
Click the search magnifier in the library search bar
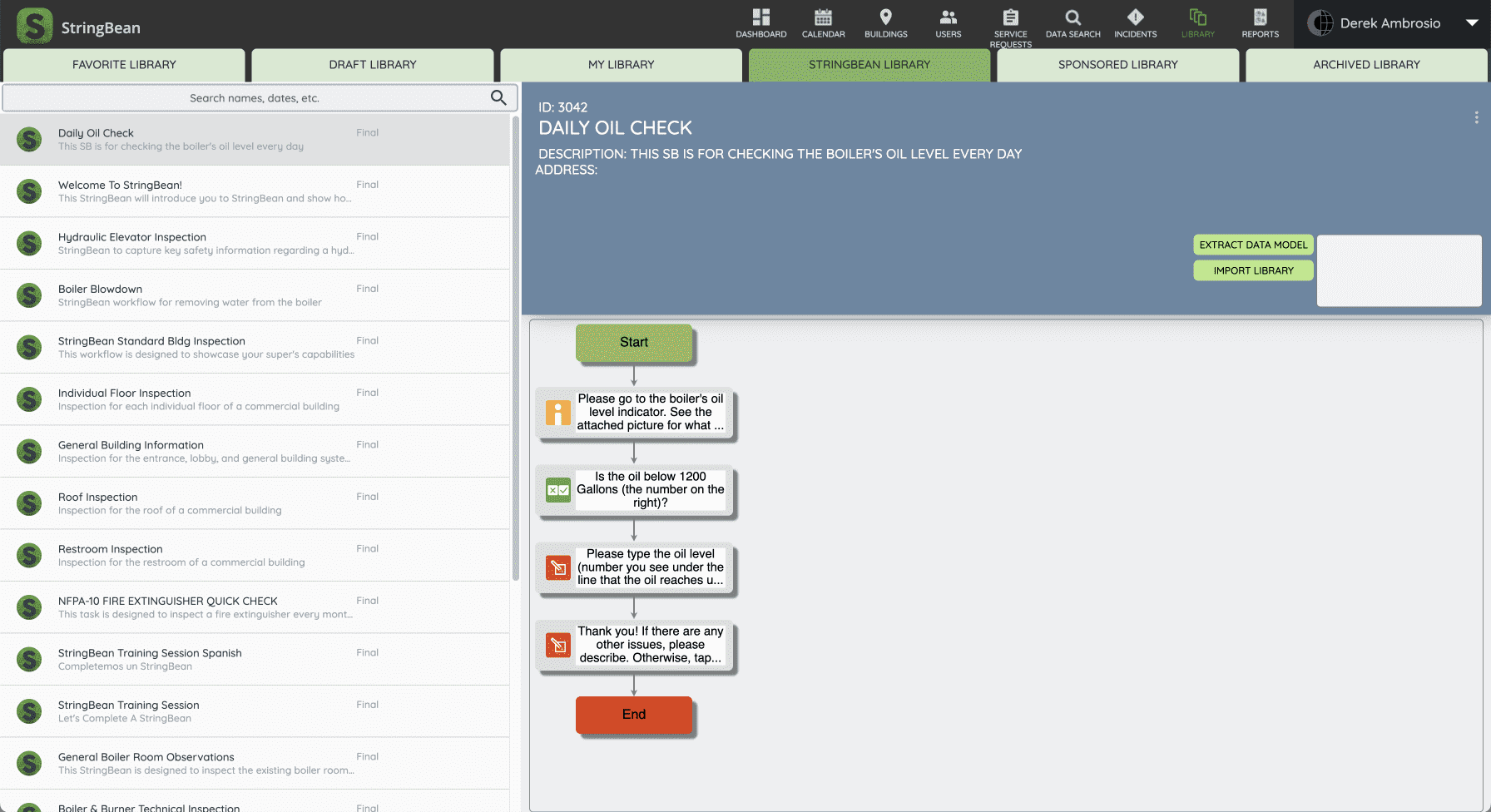pos(498,97)
